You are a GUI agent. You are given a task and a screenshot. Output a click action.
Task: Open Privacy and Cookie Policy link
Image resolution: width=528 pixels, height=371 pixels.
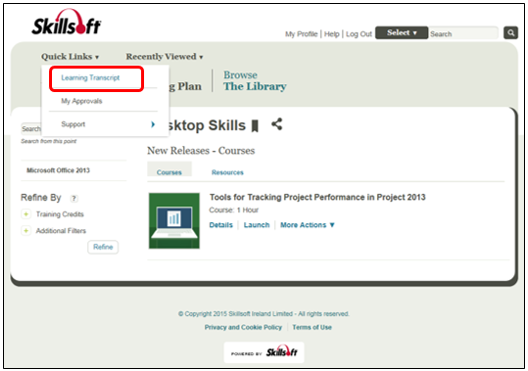[x=243, y=327]
